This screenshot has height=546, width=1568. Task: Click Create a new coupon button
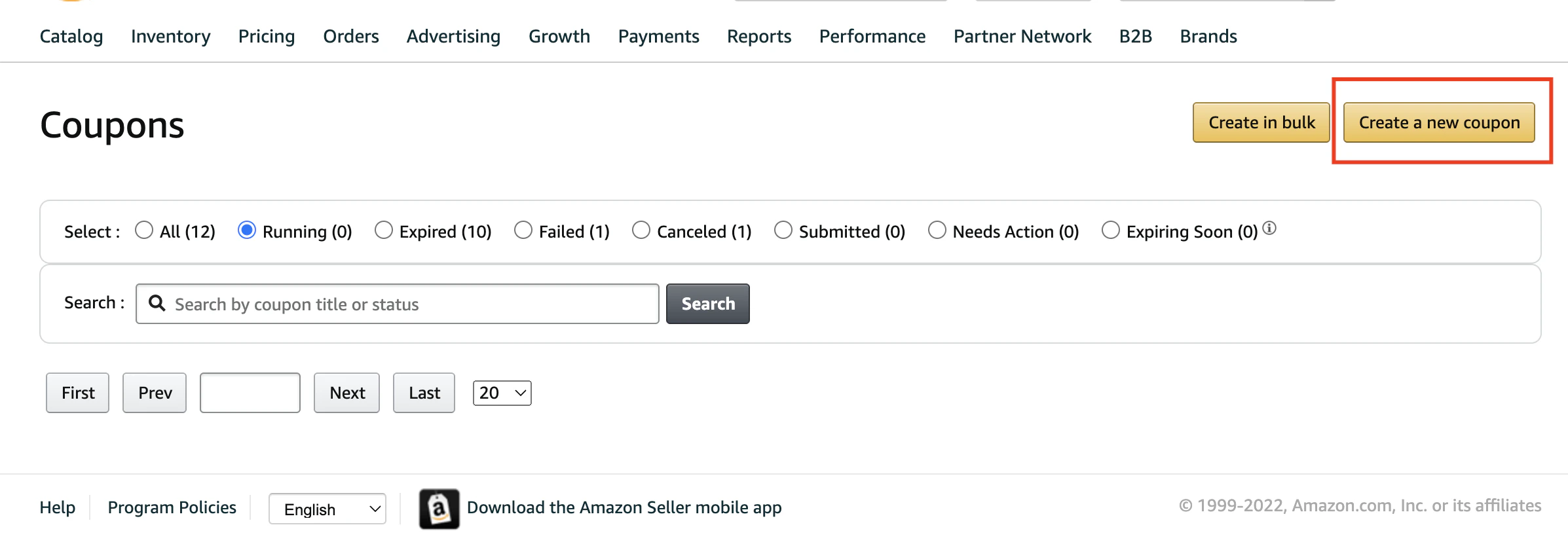tap(1439, 122)
